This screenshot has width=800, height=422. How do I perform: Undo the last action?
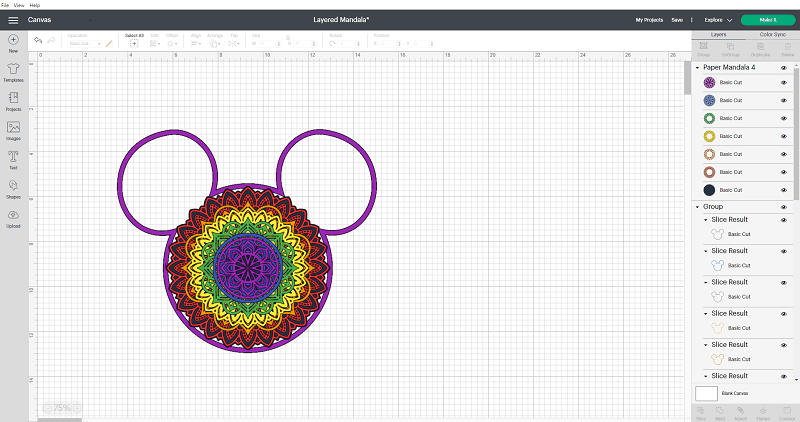[x=38, y=40]
